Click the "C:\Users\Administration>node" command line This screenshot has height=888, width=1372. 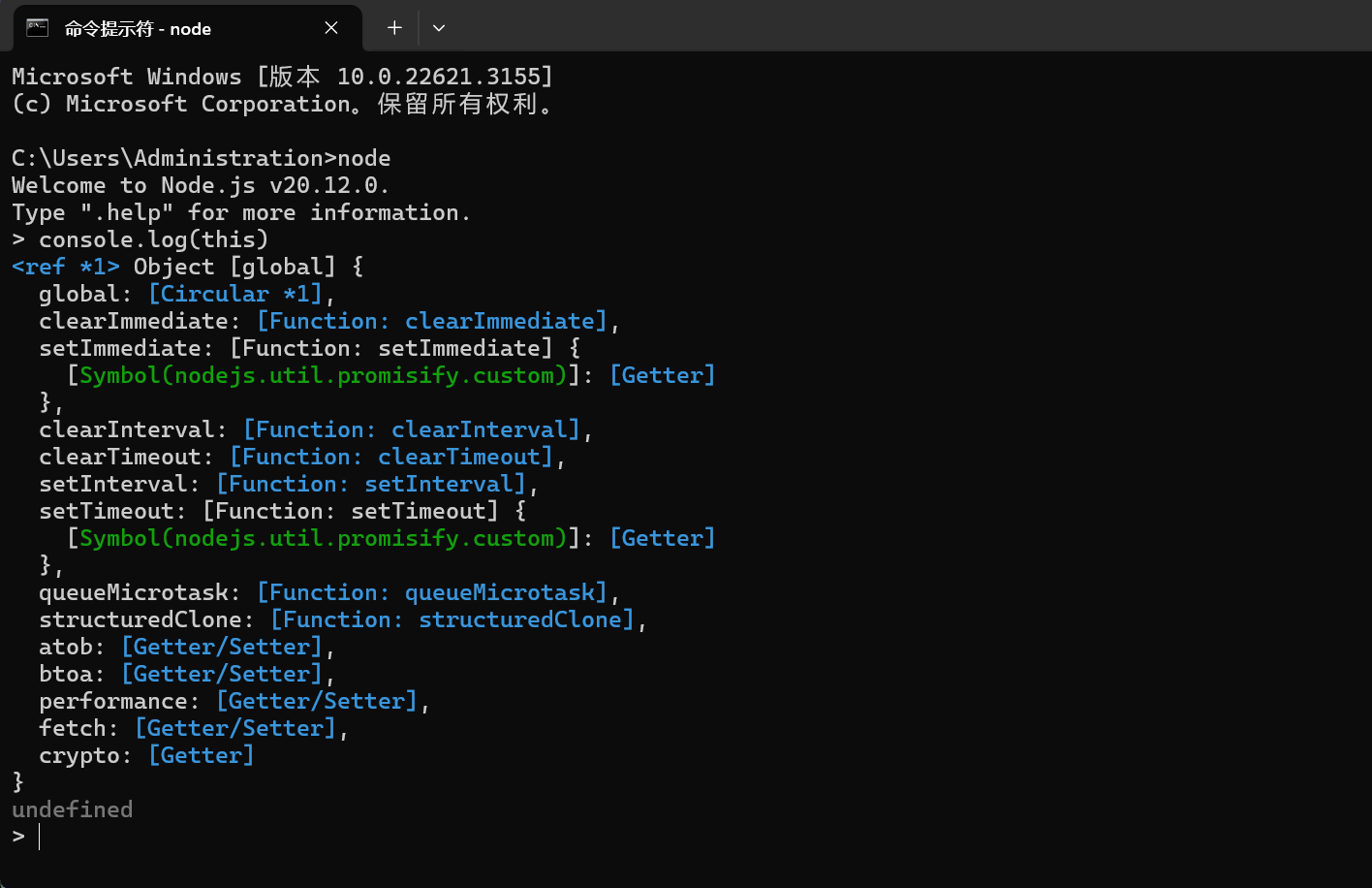click(x=202, y=158)
